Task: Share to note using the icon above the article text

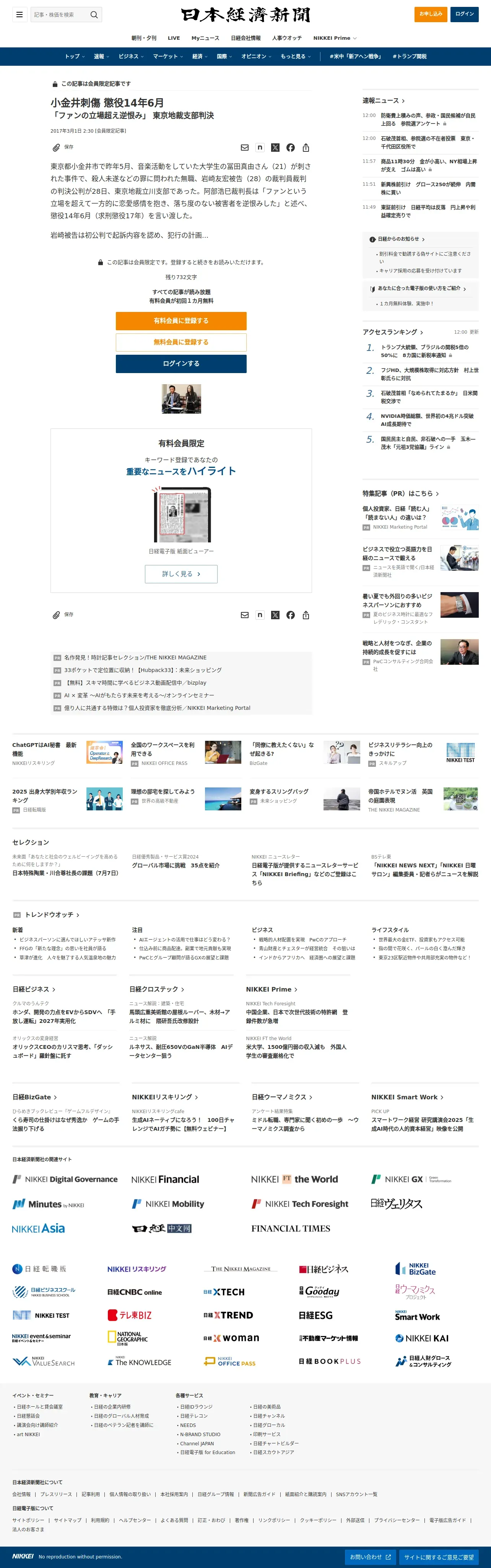Action: point(260,147)
